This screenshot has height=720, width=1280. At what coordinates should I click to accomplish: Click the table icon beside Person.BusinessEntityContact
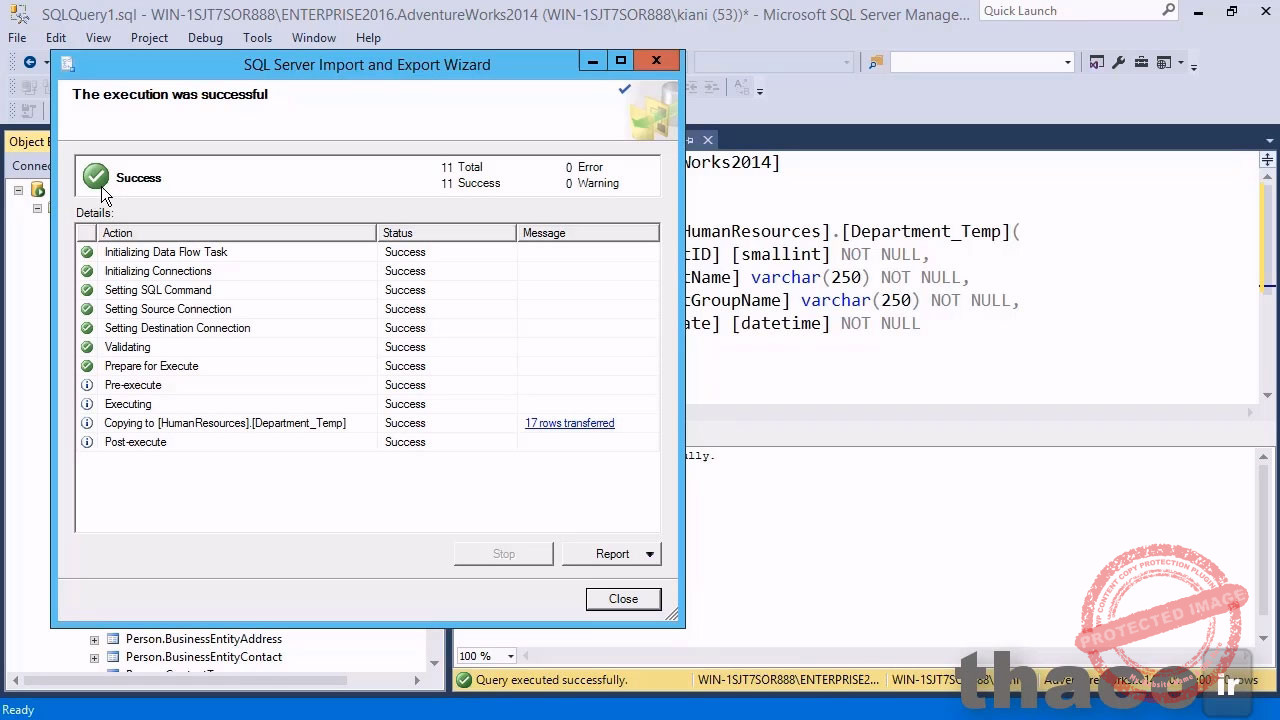tap(113, 657)
